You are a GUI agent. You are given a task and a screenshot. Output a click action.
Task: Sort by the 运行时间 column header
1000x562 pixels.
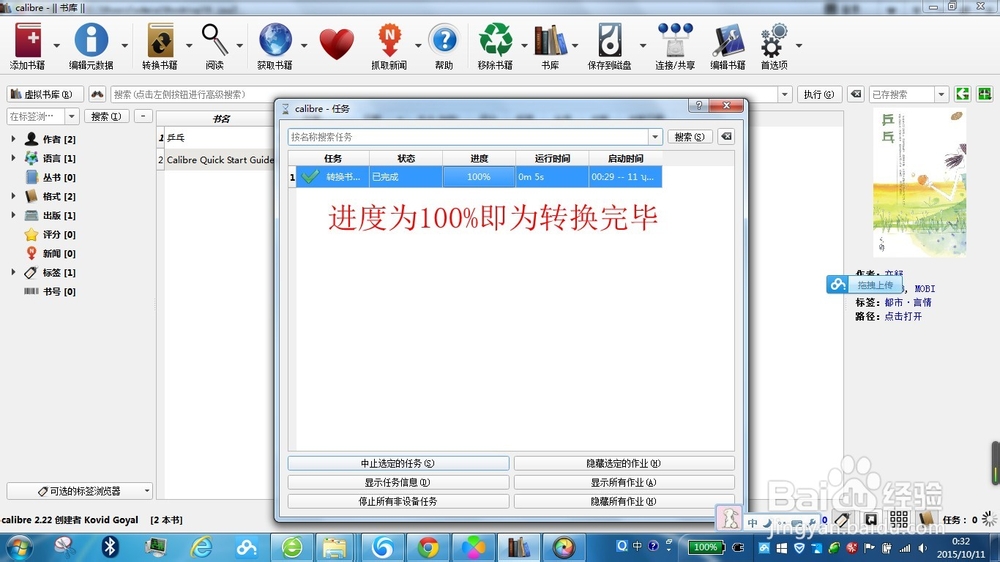pos(552,158)
